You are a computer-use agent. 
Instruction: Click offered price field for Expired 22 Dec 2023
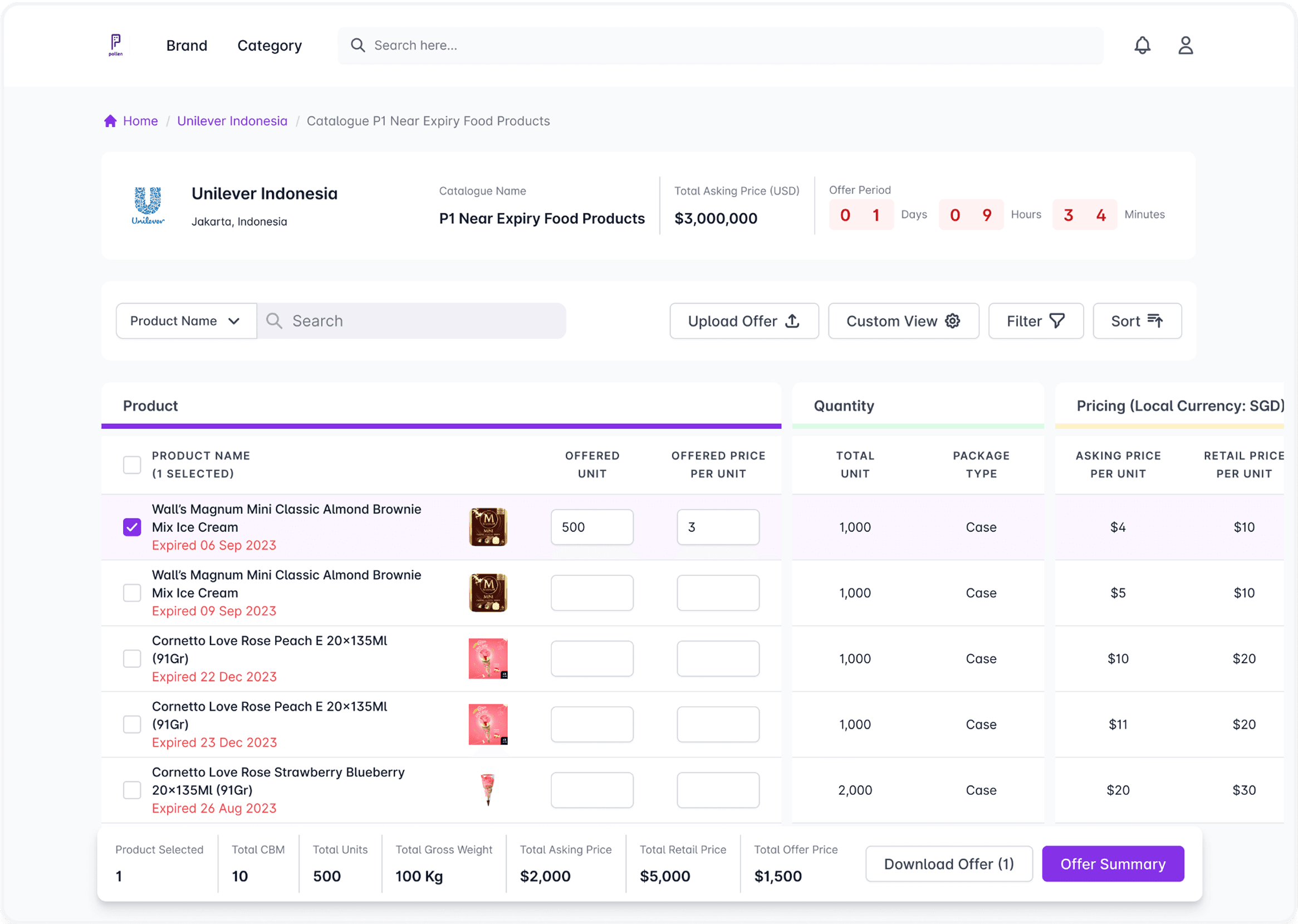click(718, 659)
